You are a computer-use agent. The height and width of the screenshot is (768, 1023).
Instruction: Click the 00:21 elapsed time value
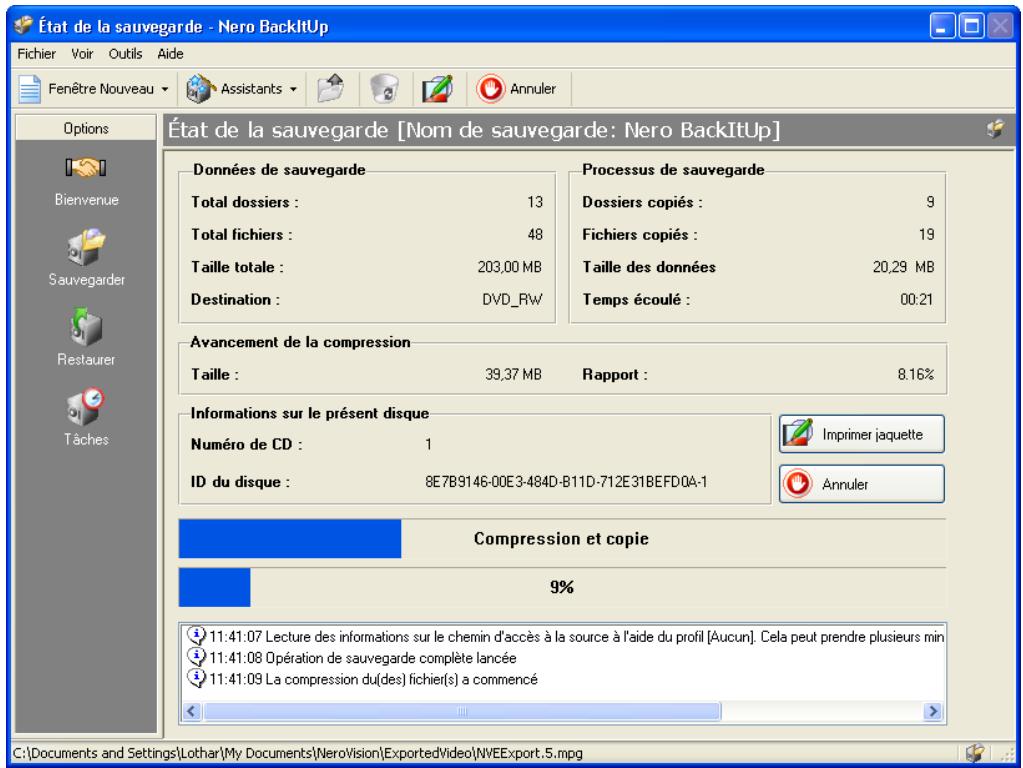pyautogui.click(x=917, y=300)
